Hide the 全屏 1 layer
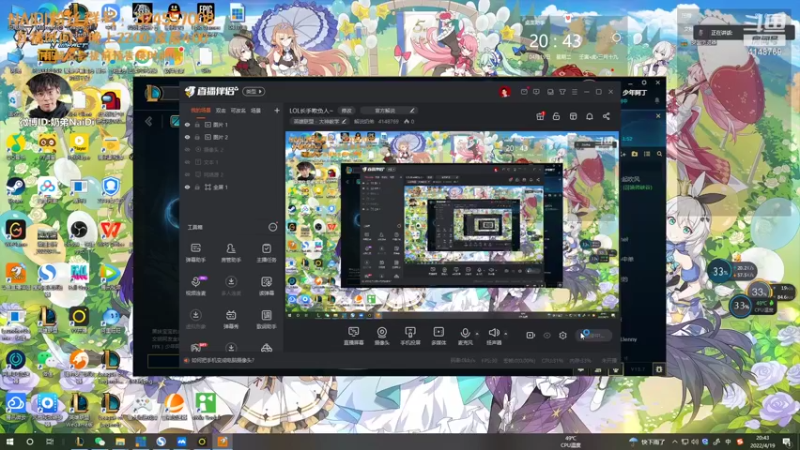 click(x=187, y=187)
